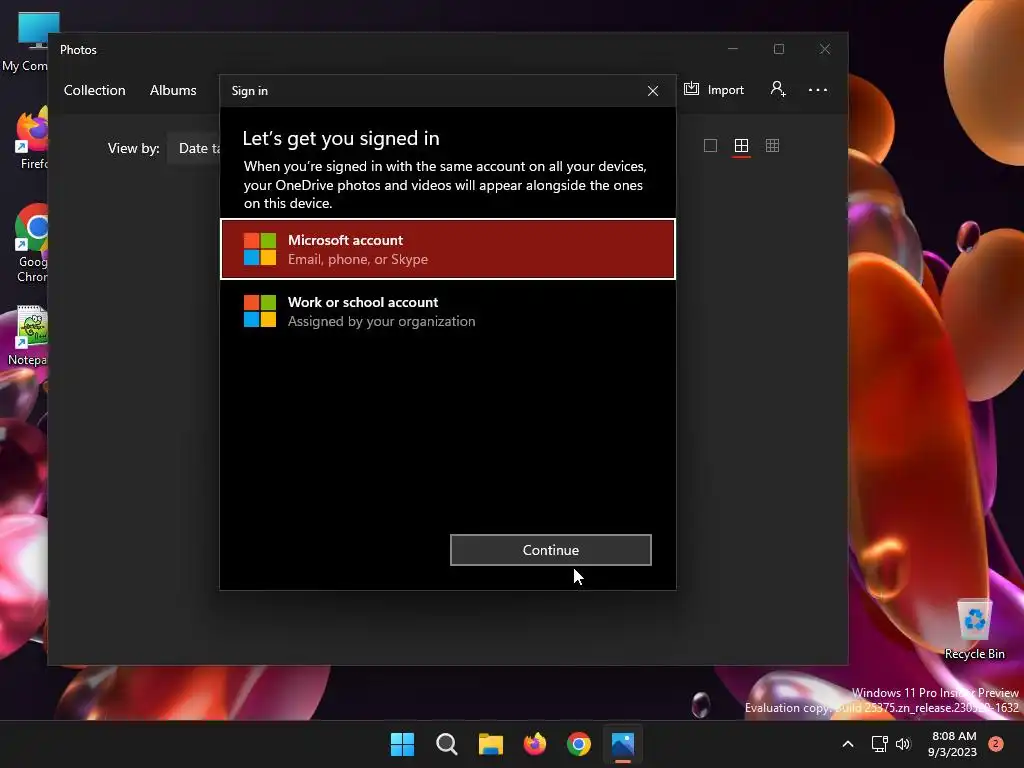This screenshot has height=768, width=1024.
Task: Open taskbar Search
Action: tap(447, 744)
